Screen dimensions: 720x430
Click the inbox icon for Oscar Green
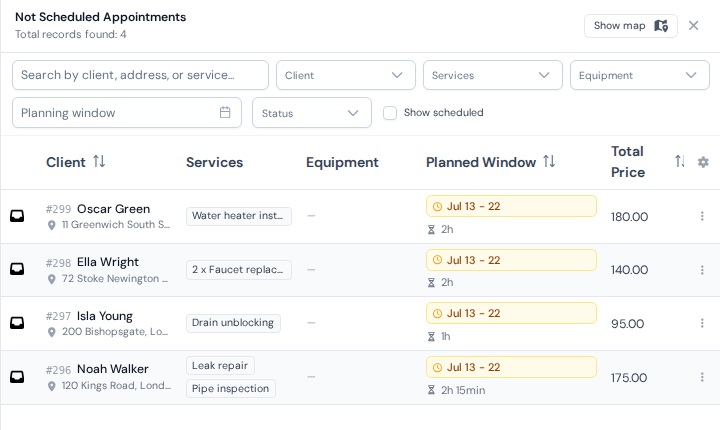[17, 216]
